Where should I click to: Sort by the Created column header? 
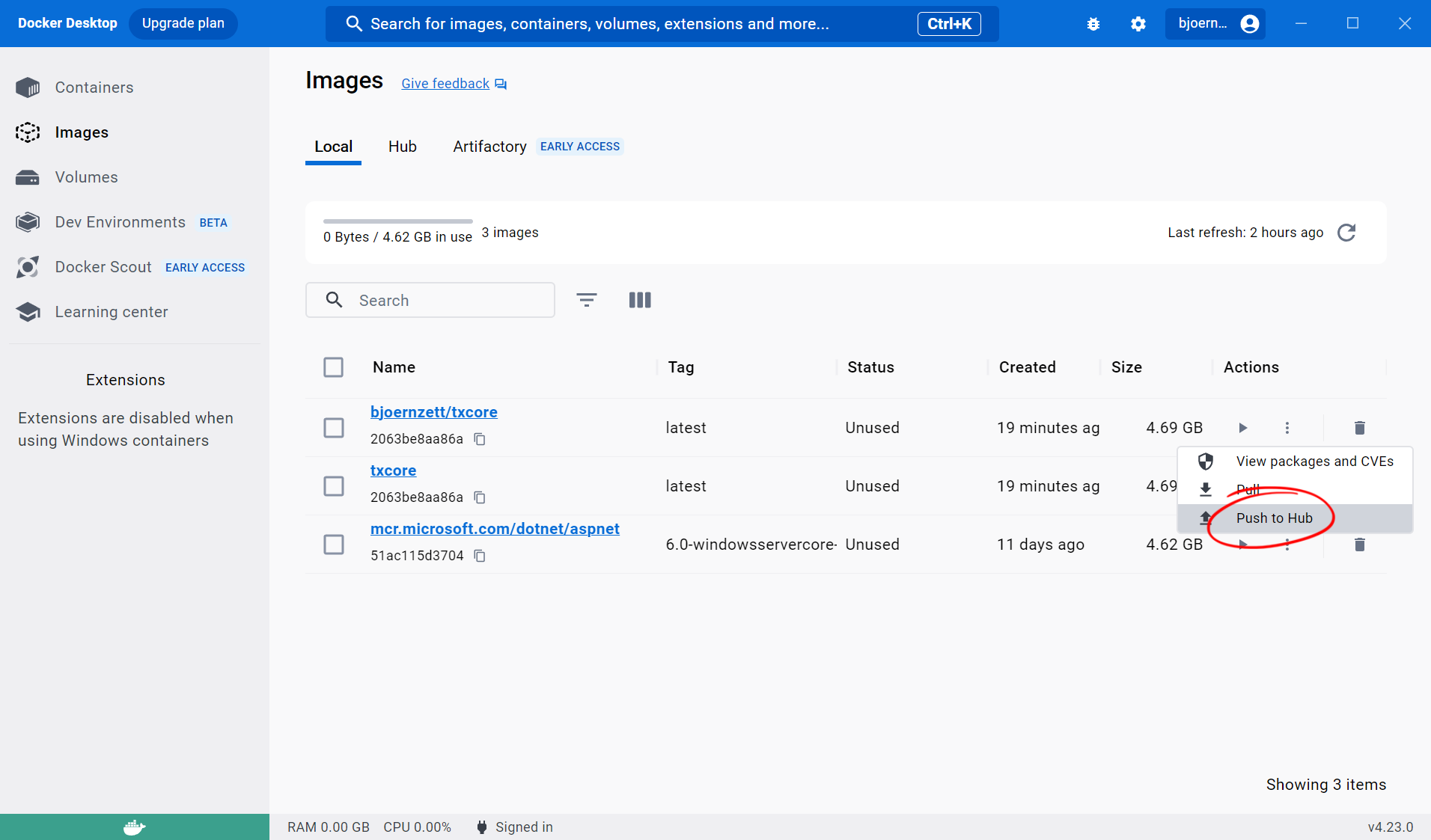point(1028,367)
